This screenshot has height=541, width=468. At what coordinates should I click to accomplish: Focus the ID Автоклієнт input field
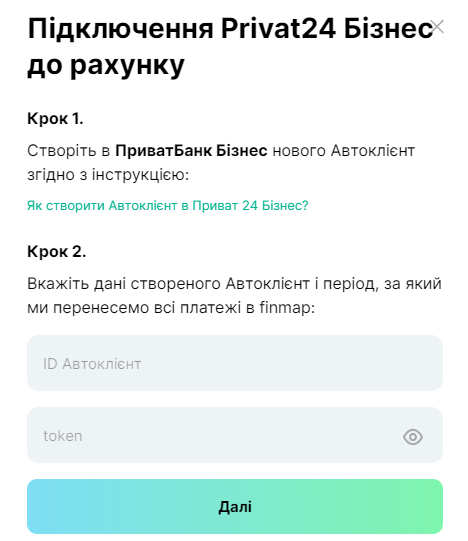pos(235,363)
